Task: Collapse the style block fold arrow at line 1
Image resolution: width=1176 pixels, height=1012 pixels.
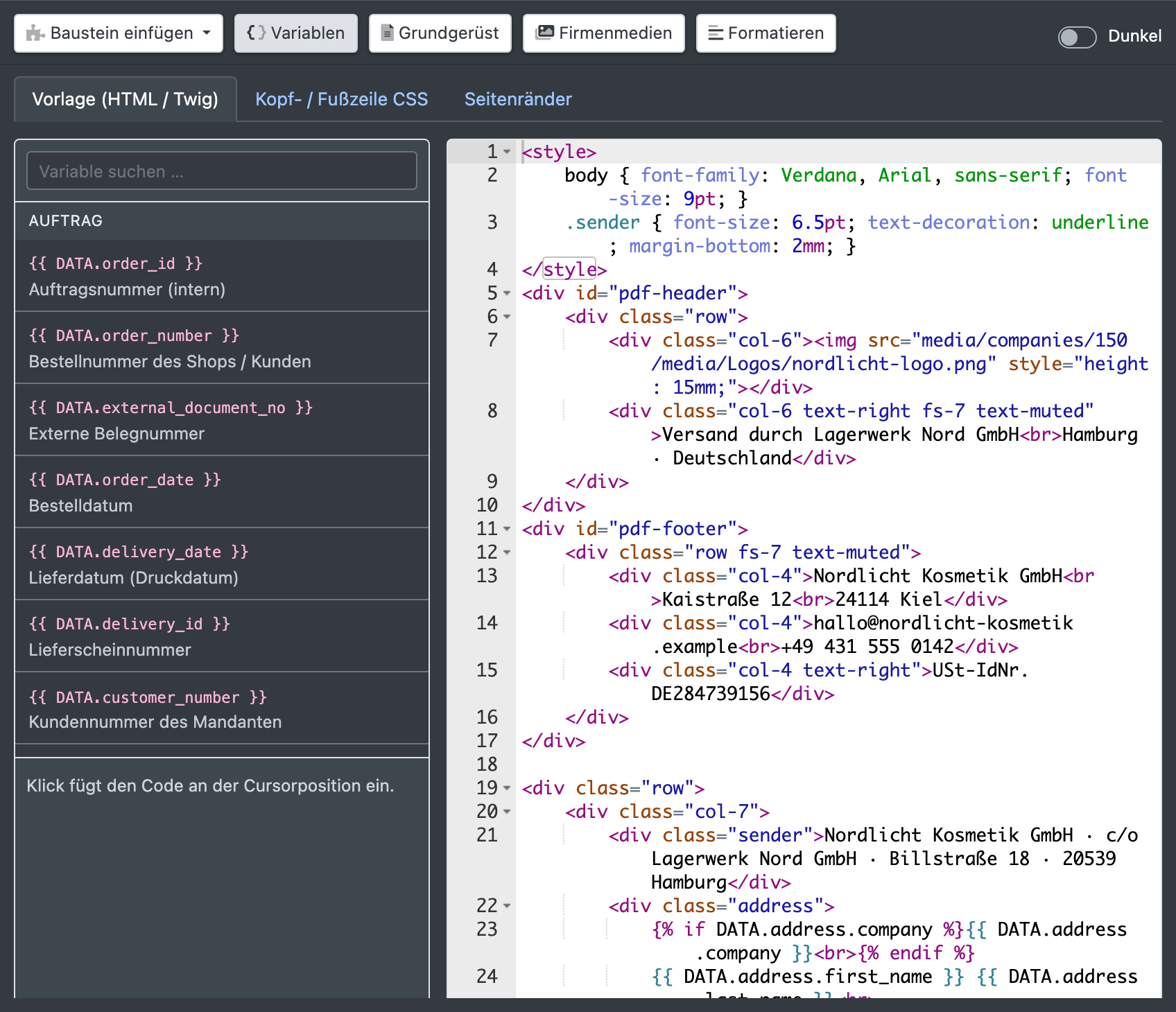Action: (x=507, y=152)
